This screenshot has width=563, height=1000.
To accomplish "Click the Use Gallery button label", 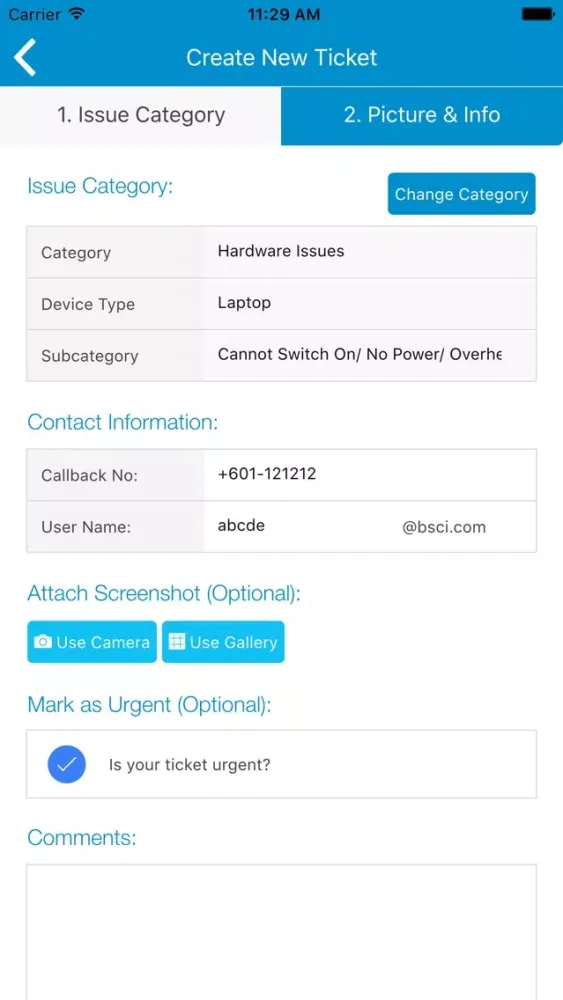I will [233, 642].
